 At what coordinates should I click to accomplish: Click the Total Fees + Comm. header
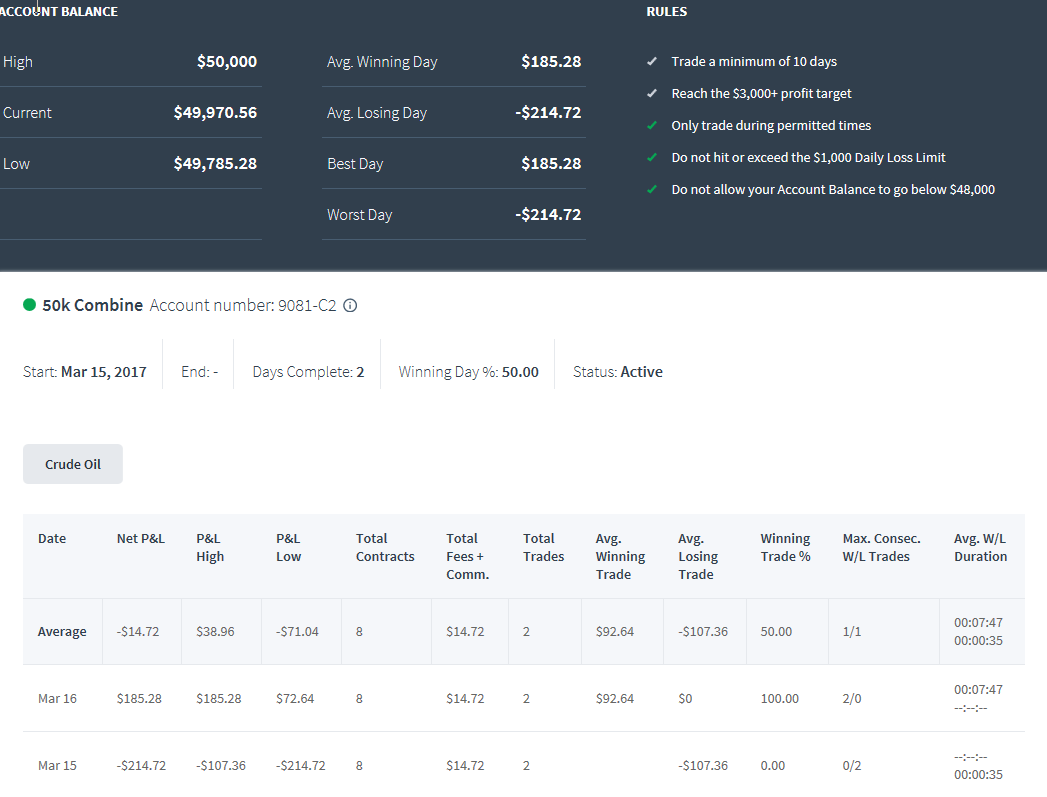(467, 556)
